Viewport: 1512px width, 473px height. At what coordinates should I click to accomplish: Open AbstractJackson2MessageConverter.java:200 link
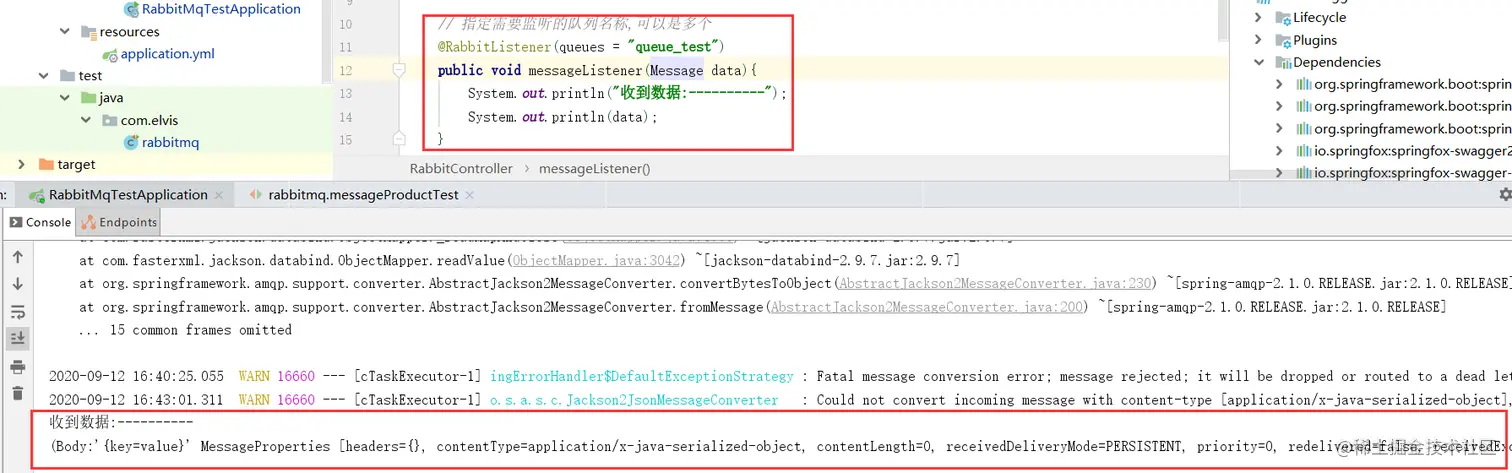coord(927,307)
